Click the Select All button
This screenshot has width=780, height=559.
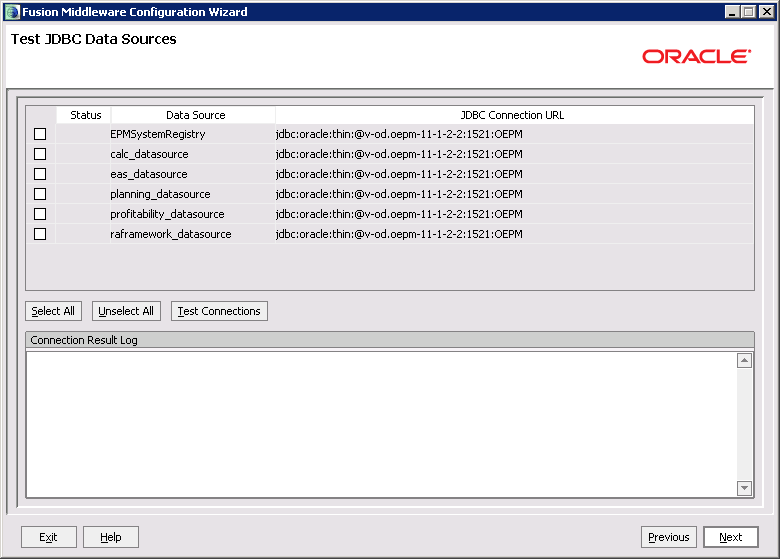[x=53, y=311]
